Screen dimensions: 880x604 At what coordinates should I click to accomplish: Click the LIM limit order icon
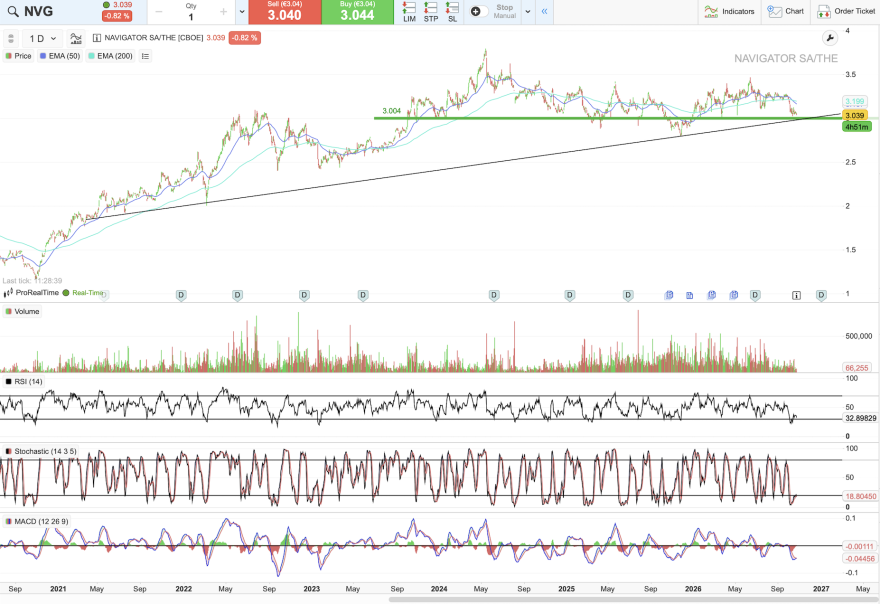point(409,11)
